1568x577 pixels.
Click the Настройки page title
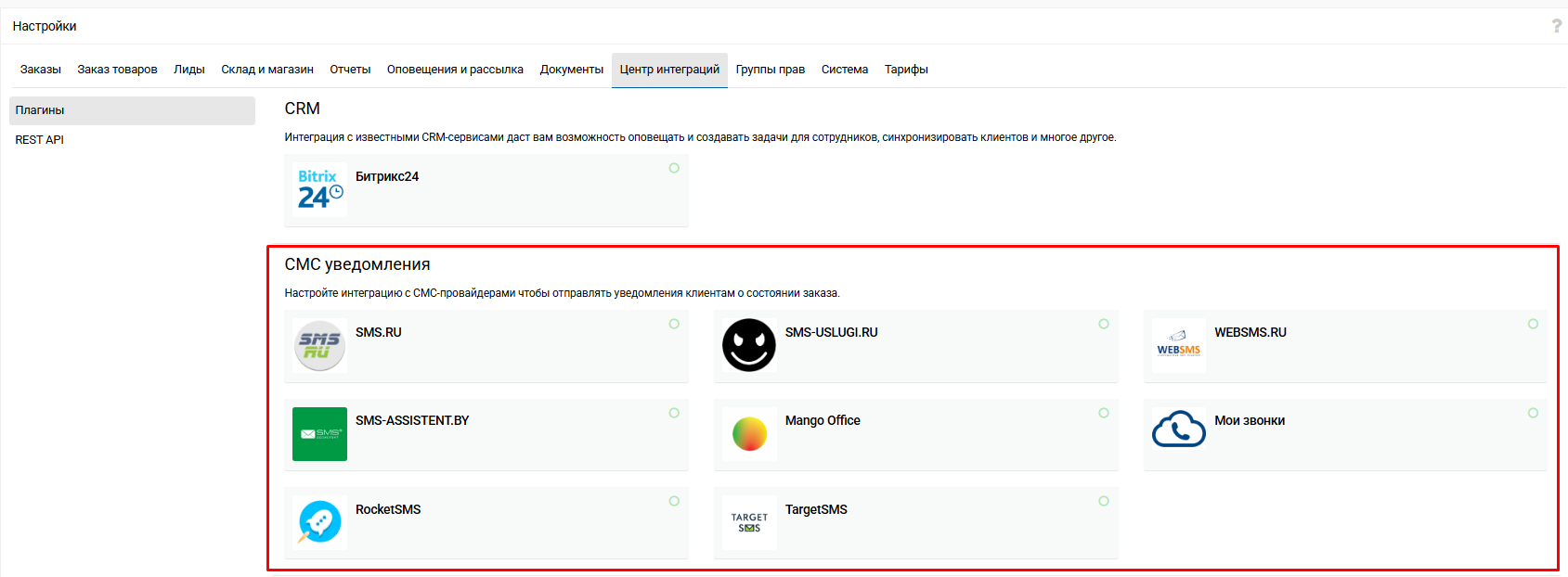tap(45, 26)
